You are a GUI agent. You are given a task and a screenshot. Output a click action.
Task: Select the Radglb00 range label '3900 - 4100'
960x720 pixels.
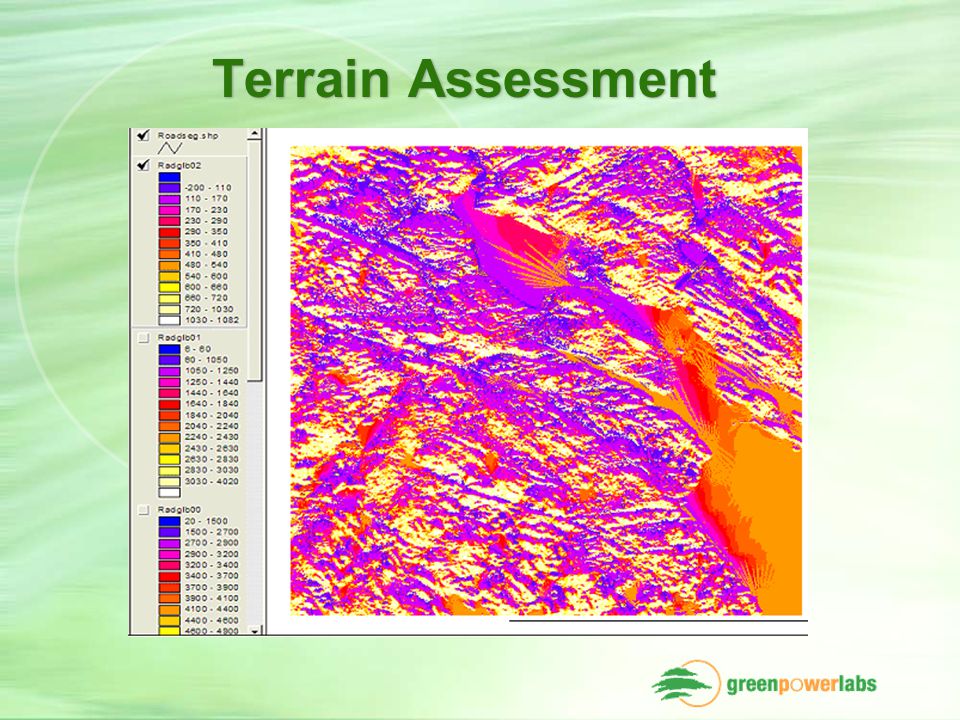[x=212, y=598]
